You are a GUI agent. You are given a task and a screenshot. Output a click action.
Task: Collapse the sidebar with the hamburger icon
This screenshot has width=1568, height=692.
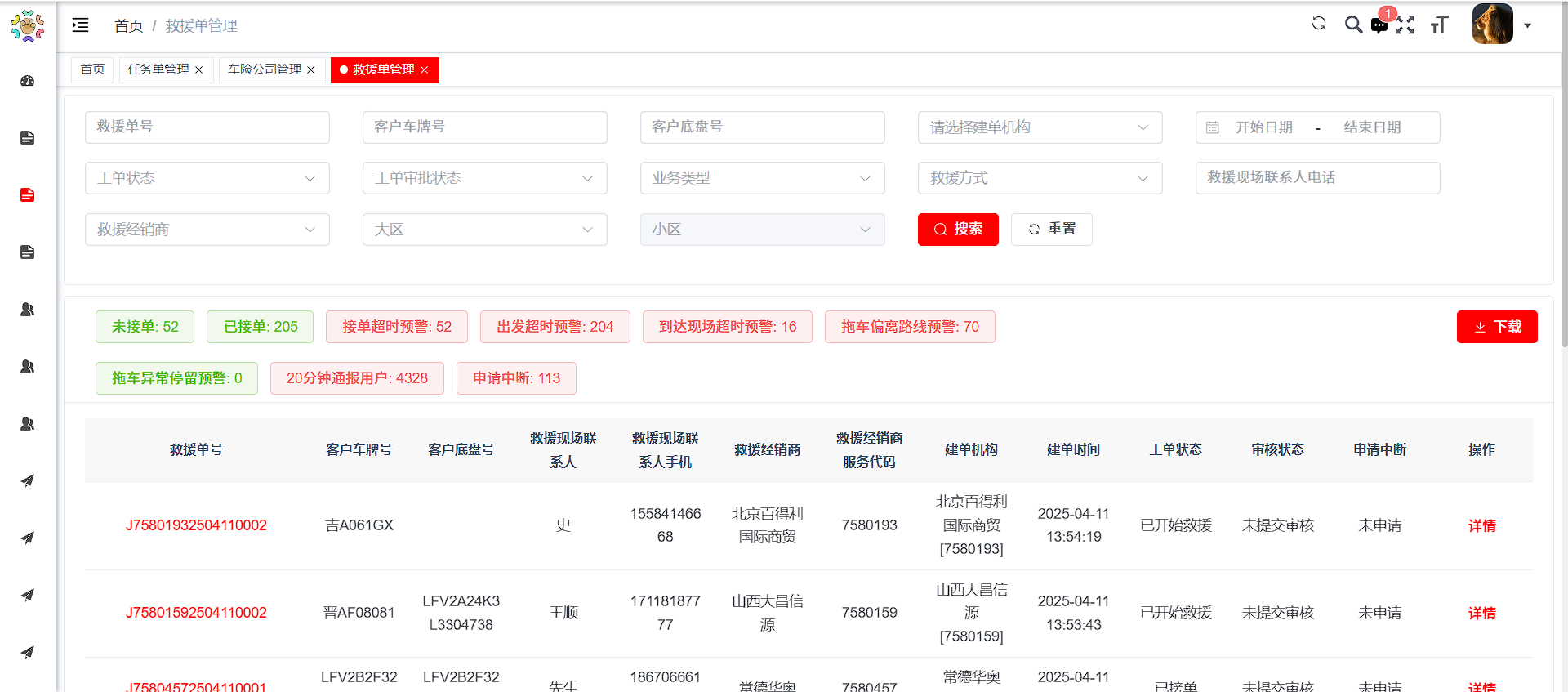80,25
